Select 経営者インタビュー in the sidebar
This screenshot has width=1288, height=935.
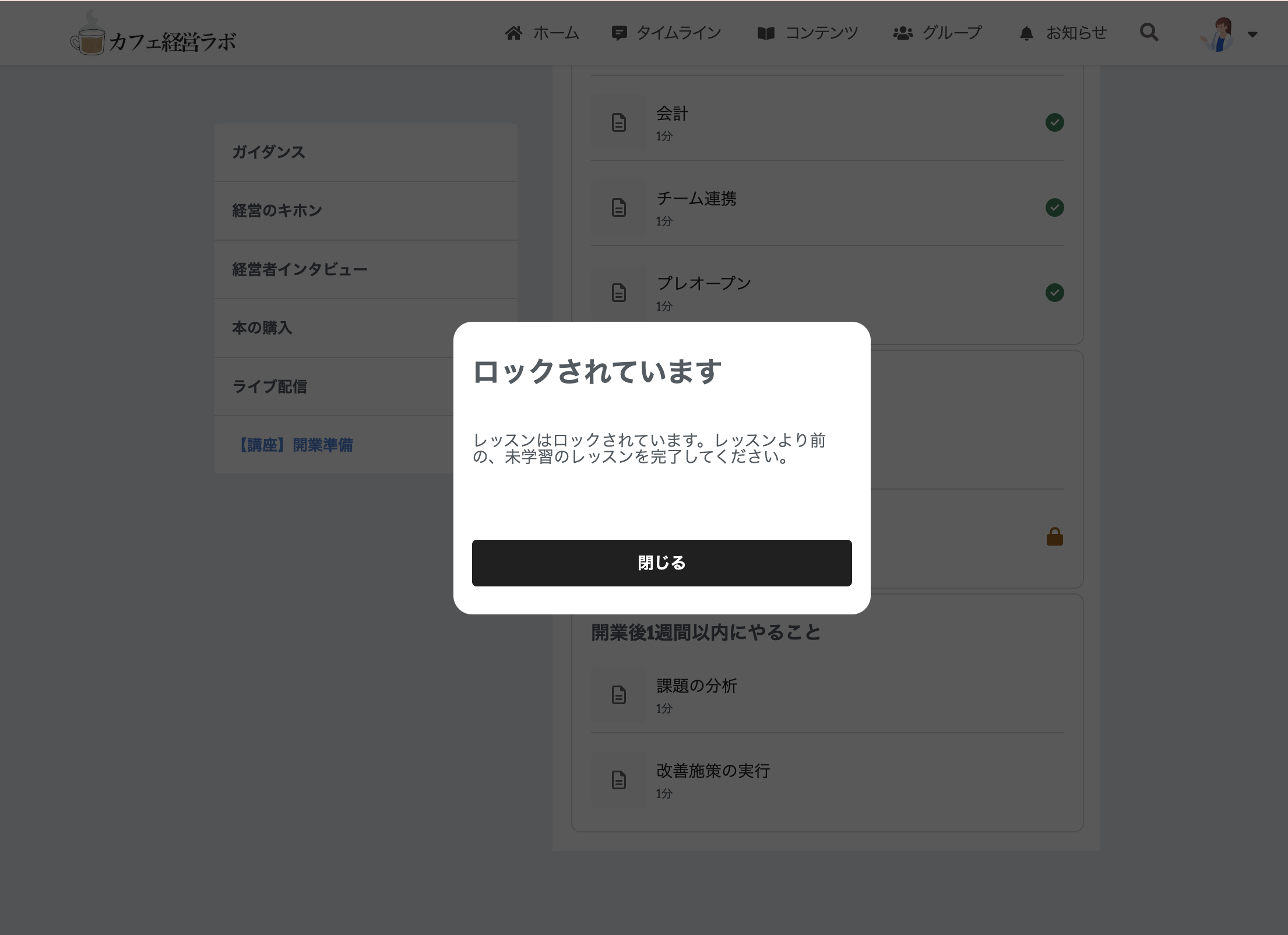365,269
